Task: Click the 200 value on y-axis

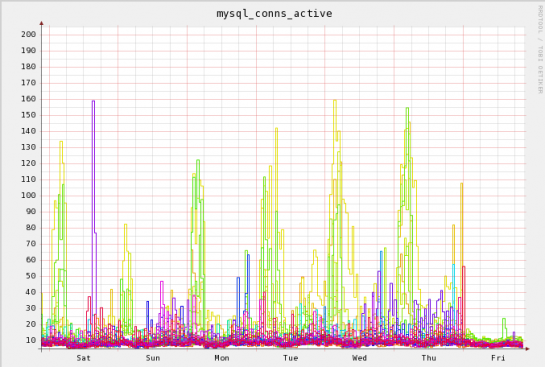Action: coord(29,34)
